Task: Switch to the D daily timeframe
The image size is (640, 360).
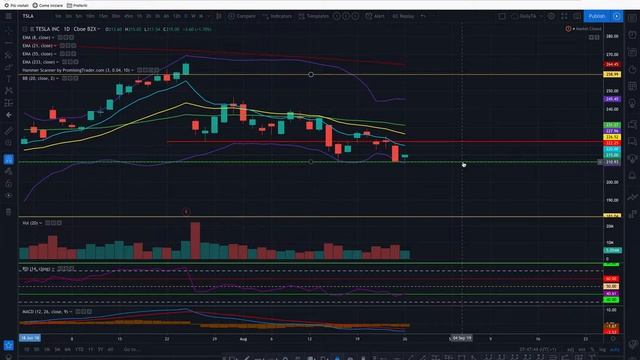Action: (186, 16)
